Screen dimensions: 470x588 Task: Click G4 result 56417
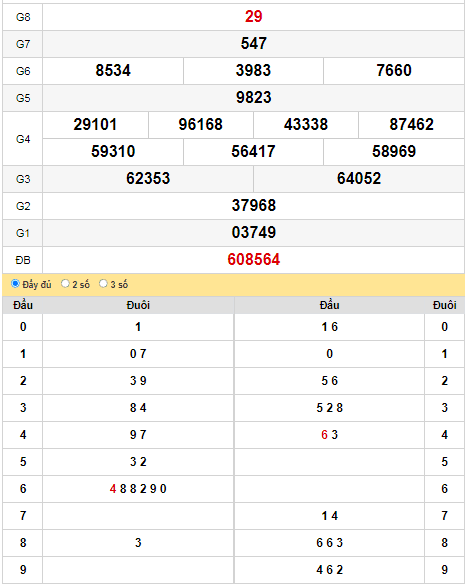(x=253, y=152)
